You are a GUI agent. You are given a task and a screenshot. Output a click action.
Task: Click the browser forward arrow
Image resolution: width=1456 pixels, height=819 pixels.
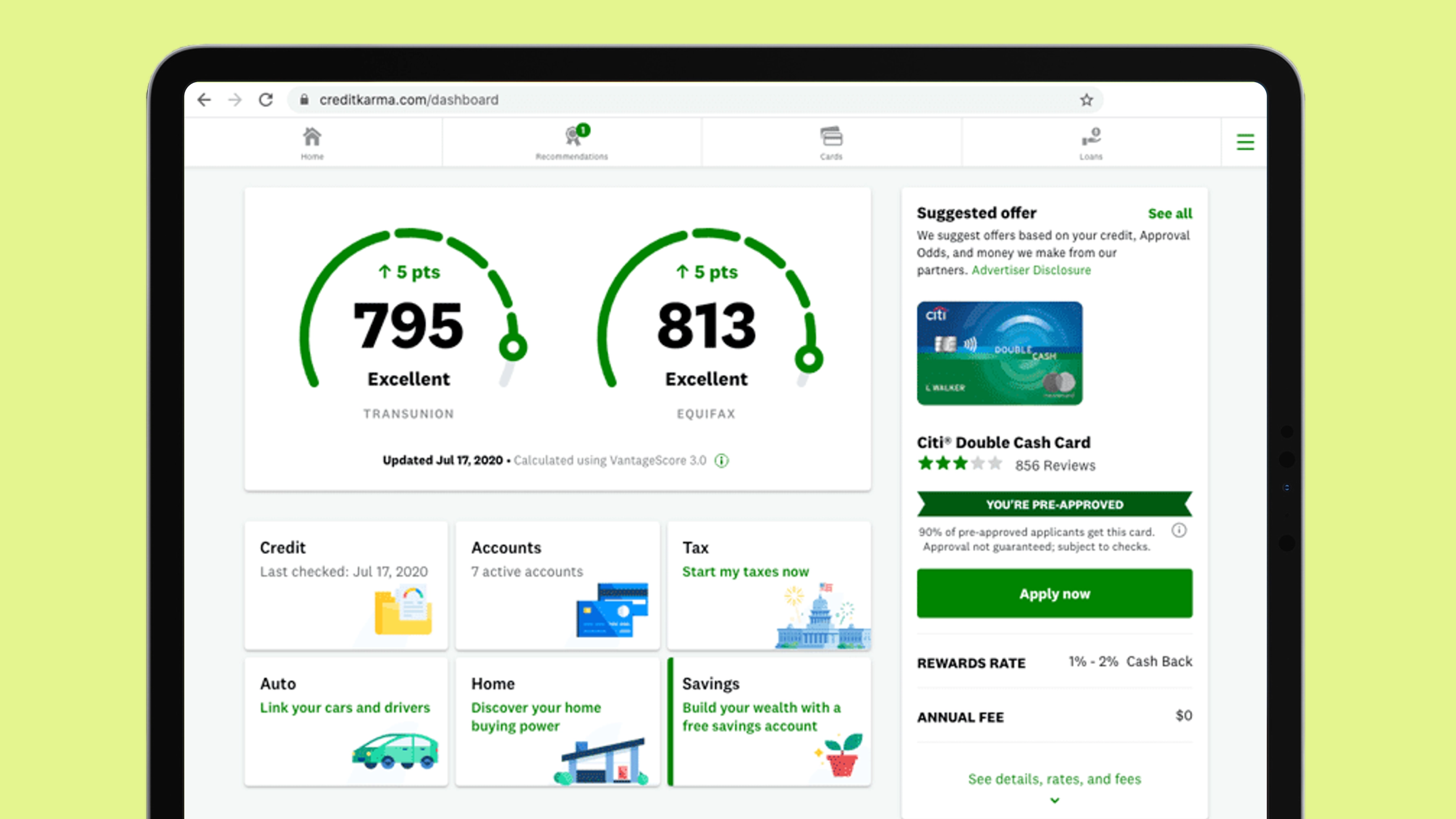point(235,100)
